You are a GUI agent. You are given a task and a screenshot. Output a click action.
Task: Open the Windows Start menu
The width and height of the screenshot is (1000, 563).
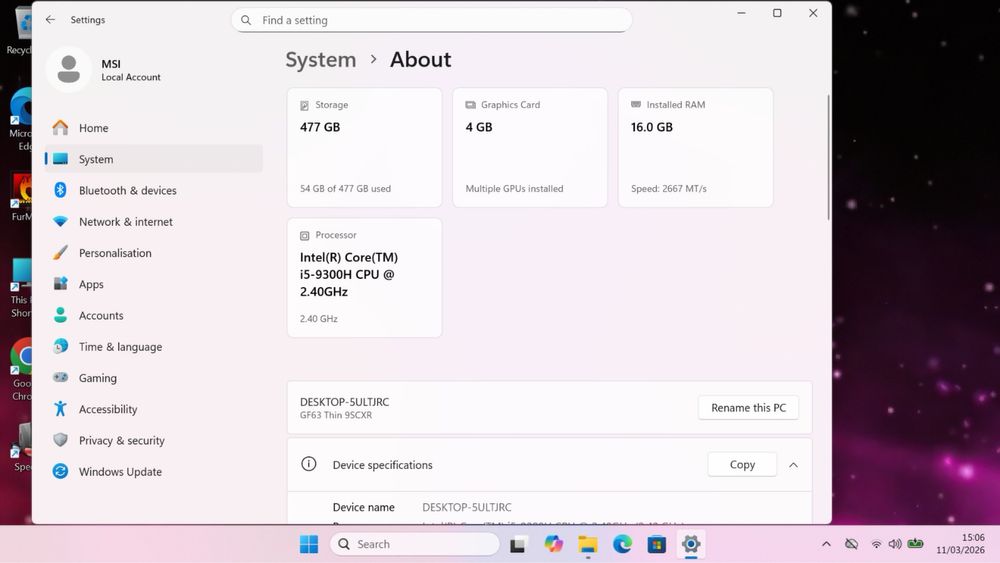309,544
